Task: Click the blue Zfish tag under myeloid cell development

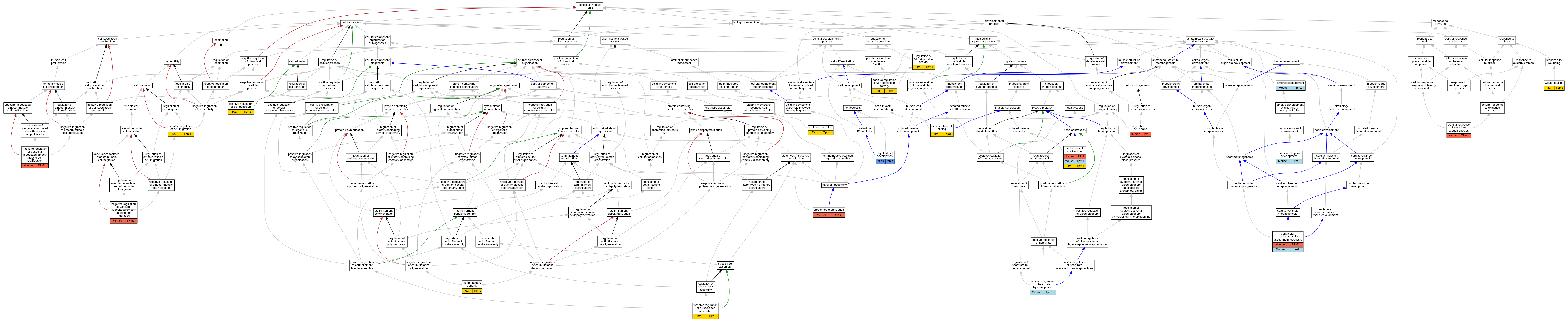Action: click(x=881, y=162)
